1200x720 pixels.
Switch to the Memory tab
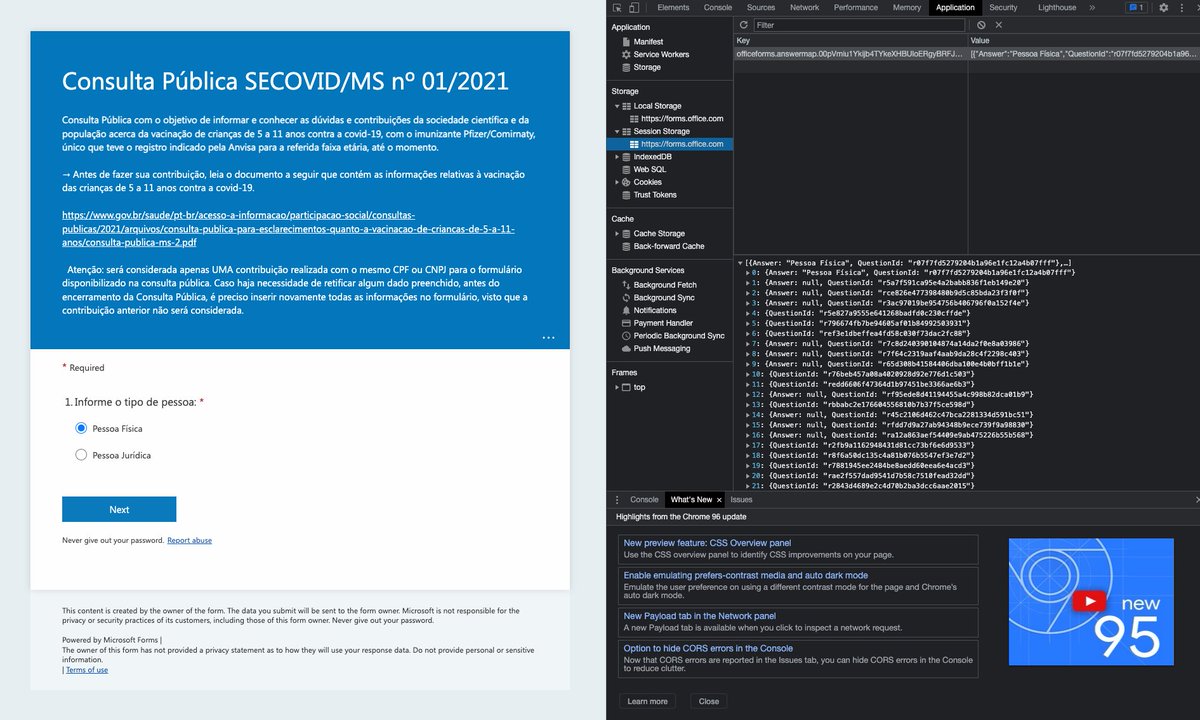tap(907, 8)
